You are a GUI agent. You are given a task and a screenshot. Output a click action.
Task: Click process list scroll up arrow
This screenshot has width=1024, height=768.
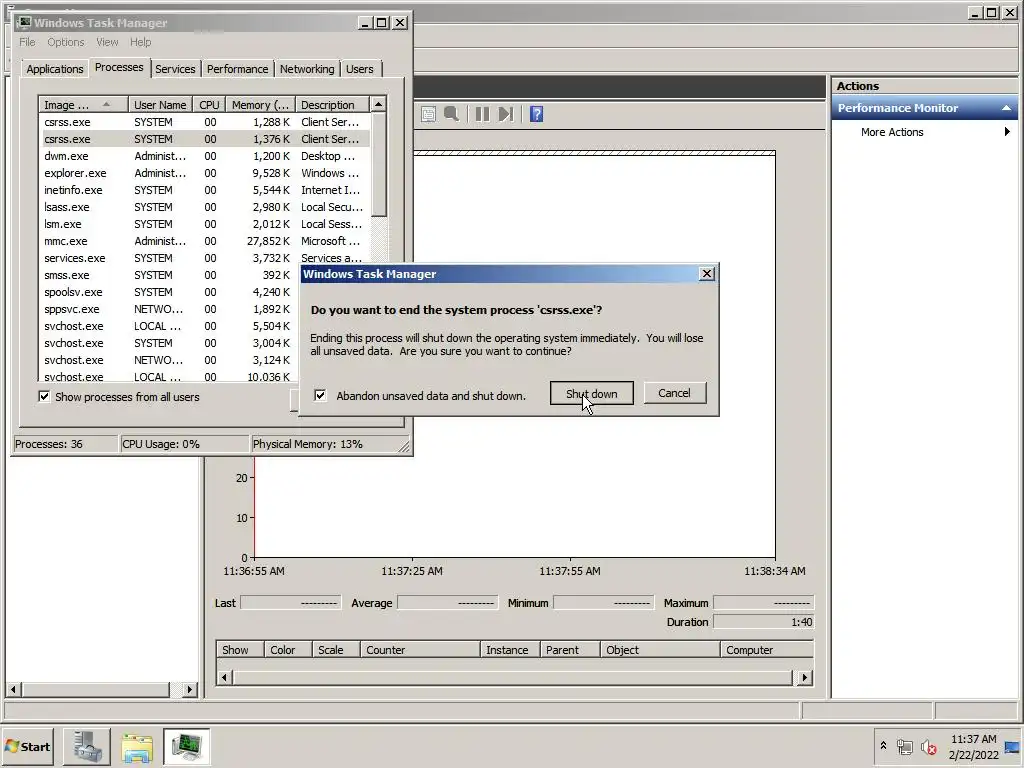click(378, 104)
